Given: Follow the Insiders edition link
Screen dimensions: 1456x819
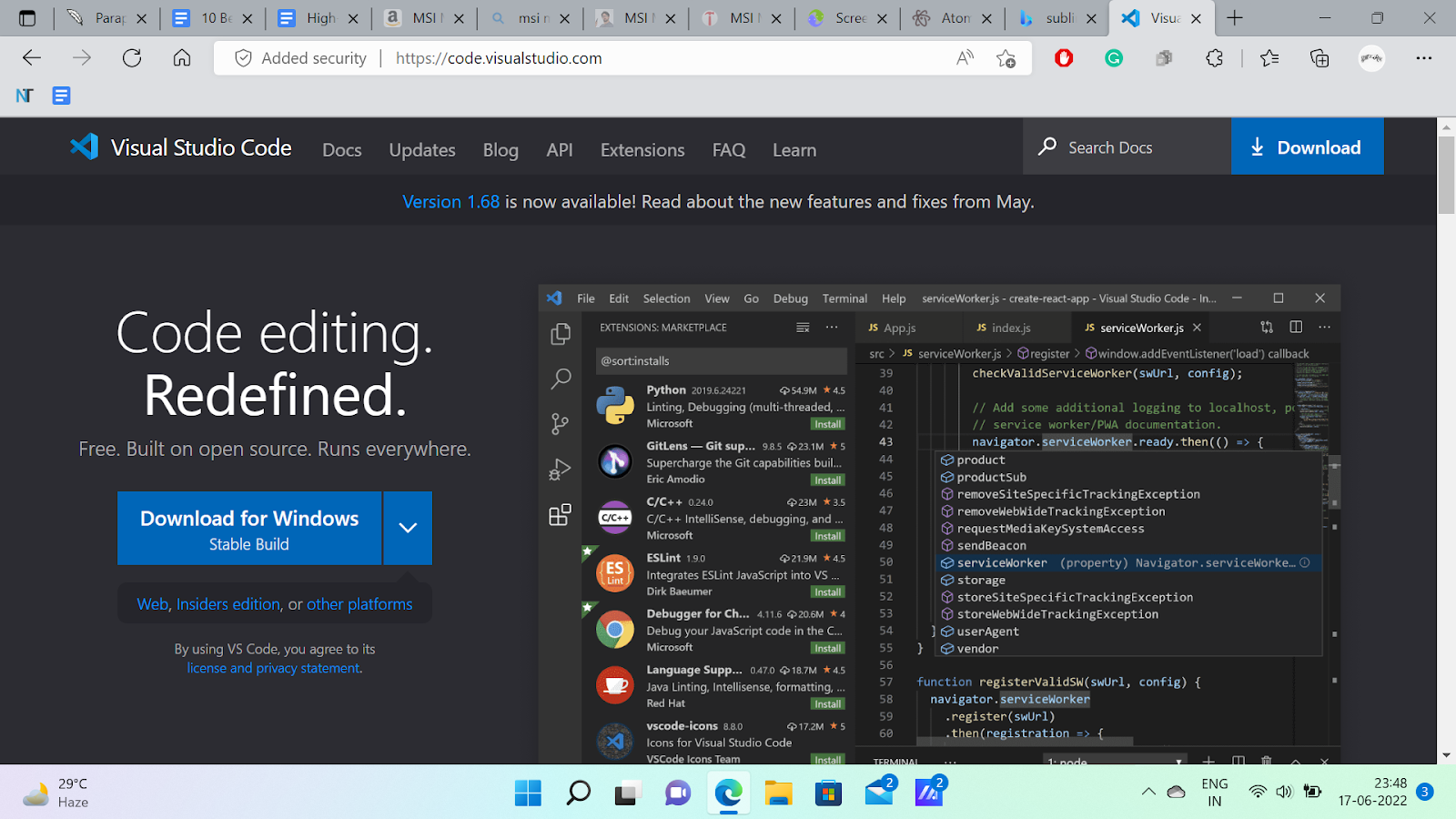Looking at the screenshot, I should pos(228,604).
